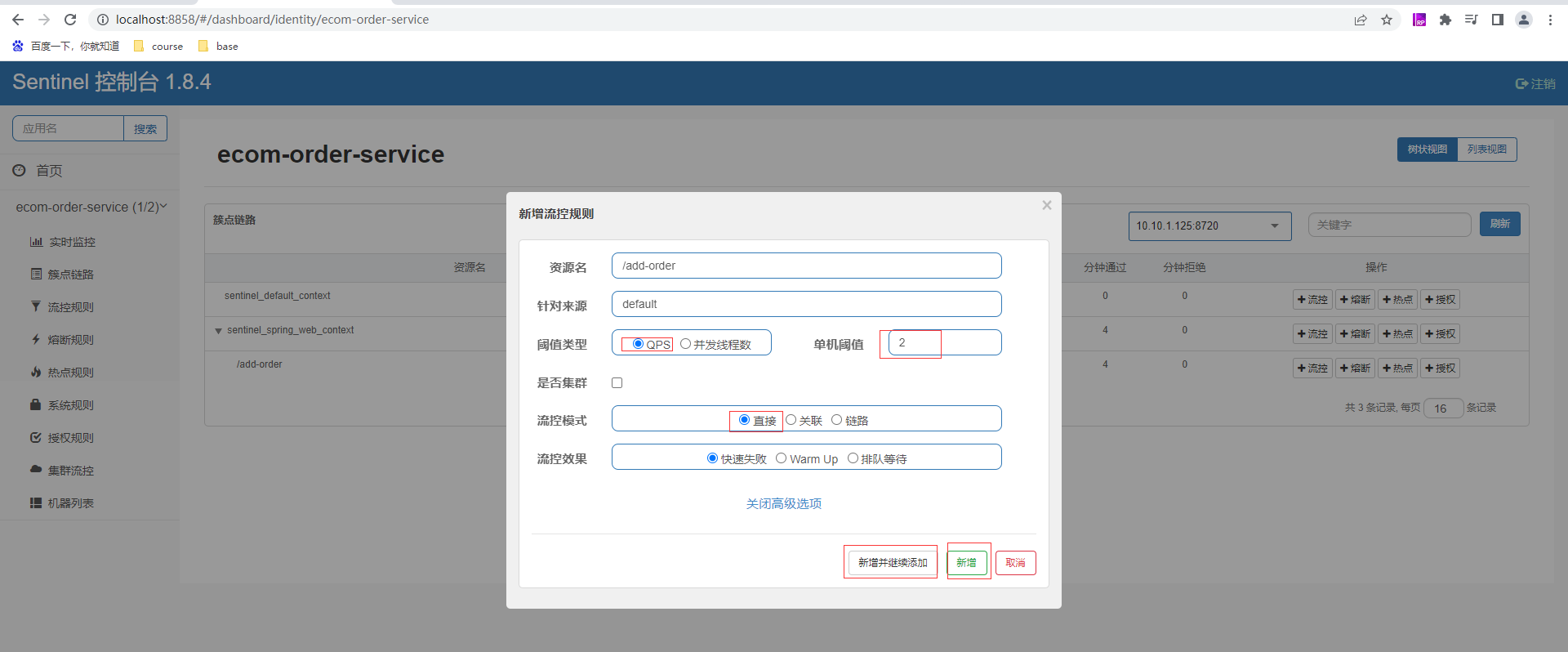Go back using the browser back arrow
Viewport: 1568px width, 652px height.
pos(18,20)
